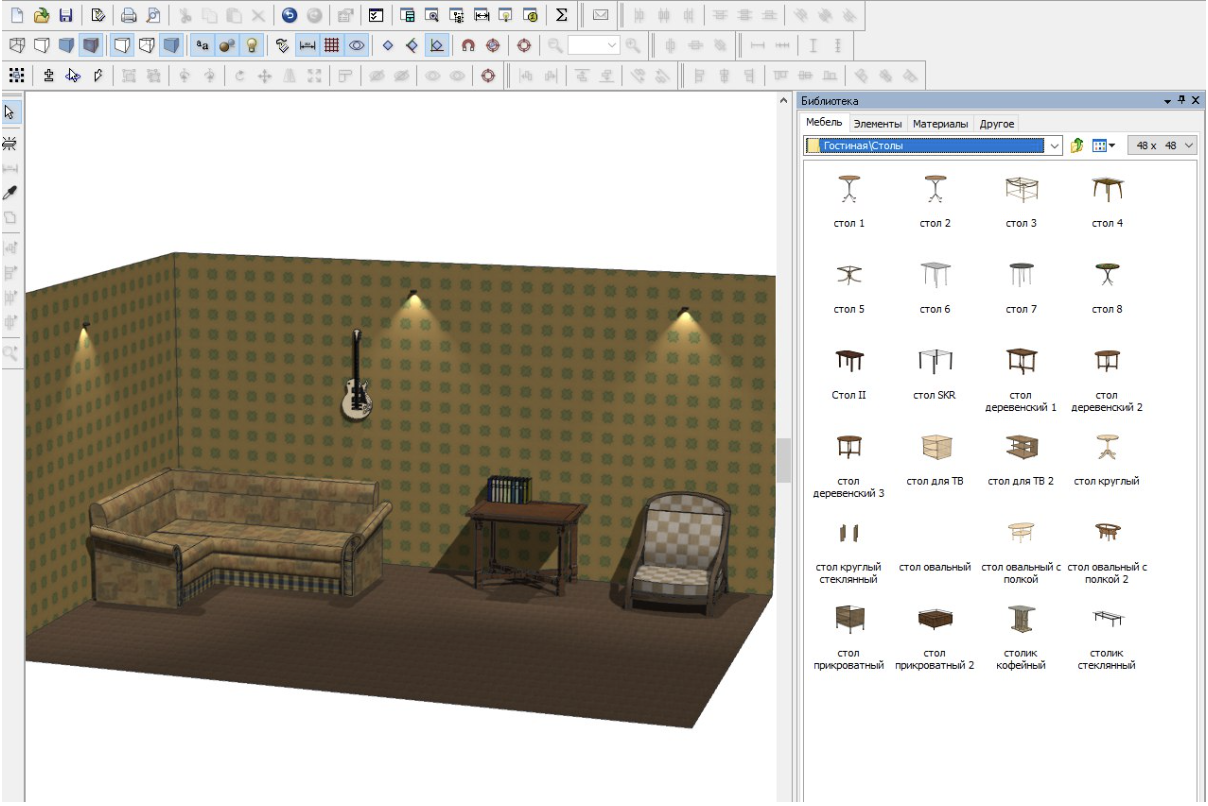
Task: Click the blue Undo arrow icon
Action: point(289,15)
